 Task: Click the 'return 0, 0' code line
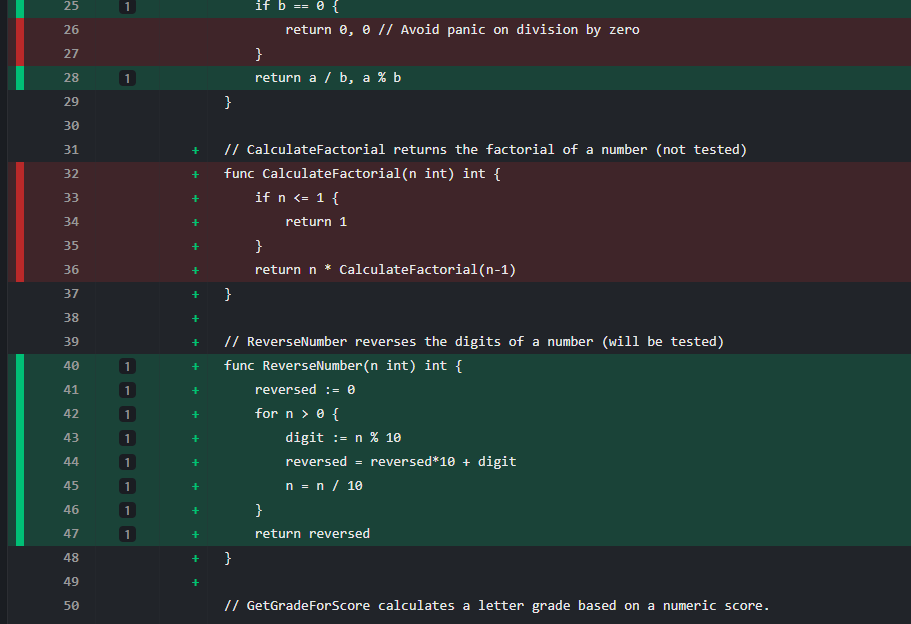pos(461,30)
